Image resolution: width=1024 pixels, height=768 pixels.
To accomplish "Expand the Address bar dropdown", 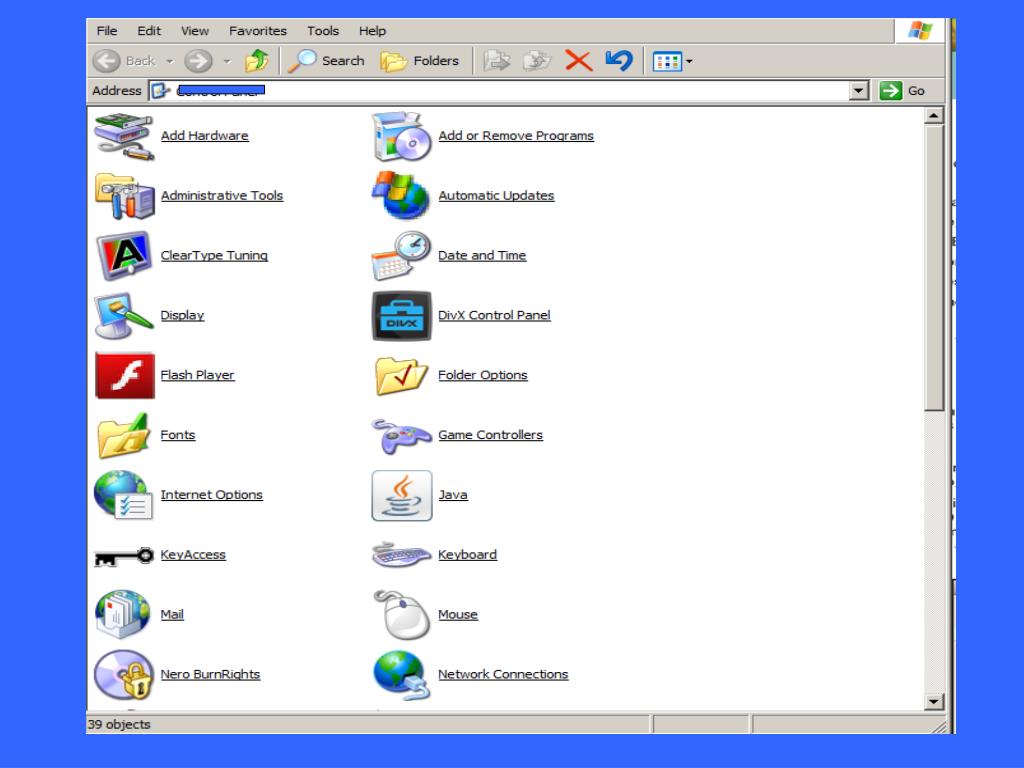I will tap(859, 91).
